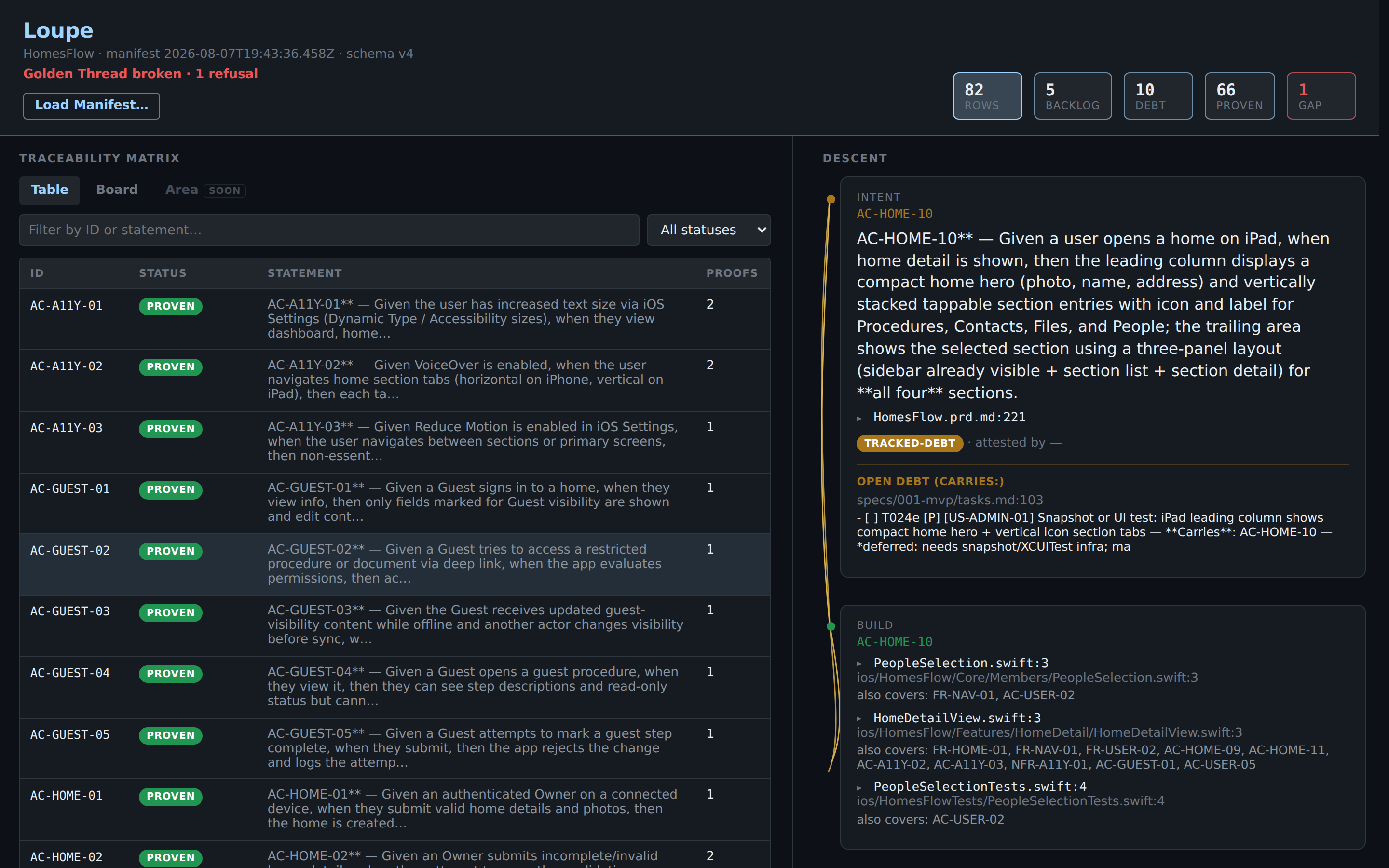This screenshot has width=1389, height=868.
Task: Select row AC-GUEST-01 in the matrix
Action: point(395,503)
